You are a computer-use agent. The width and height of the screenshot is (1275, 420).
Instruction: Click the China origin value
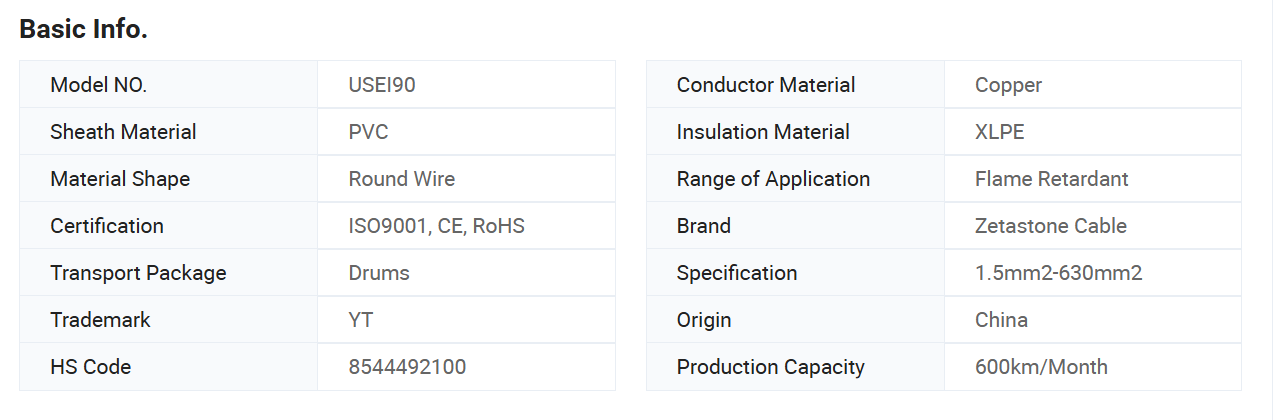1001,320
